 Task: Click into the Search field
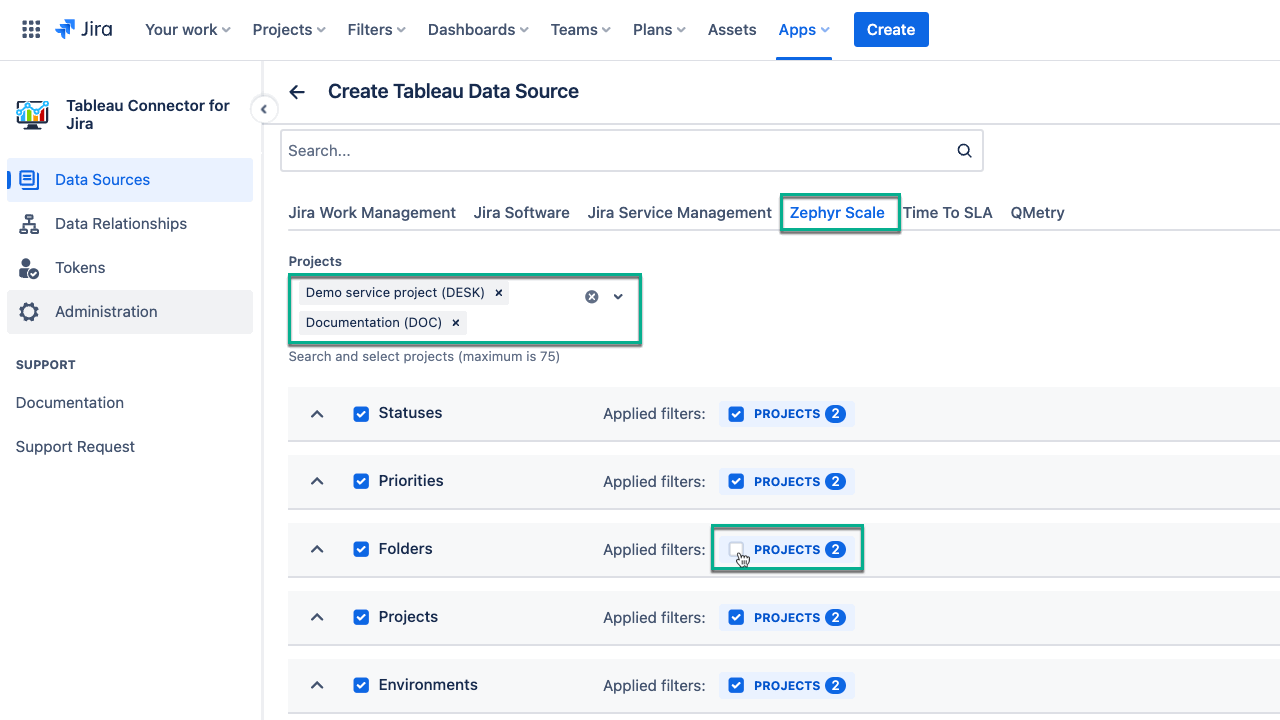coord(615,151)
